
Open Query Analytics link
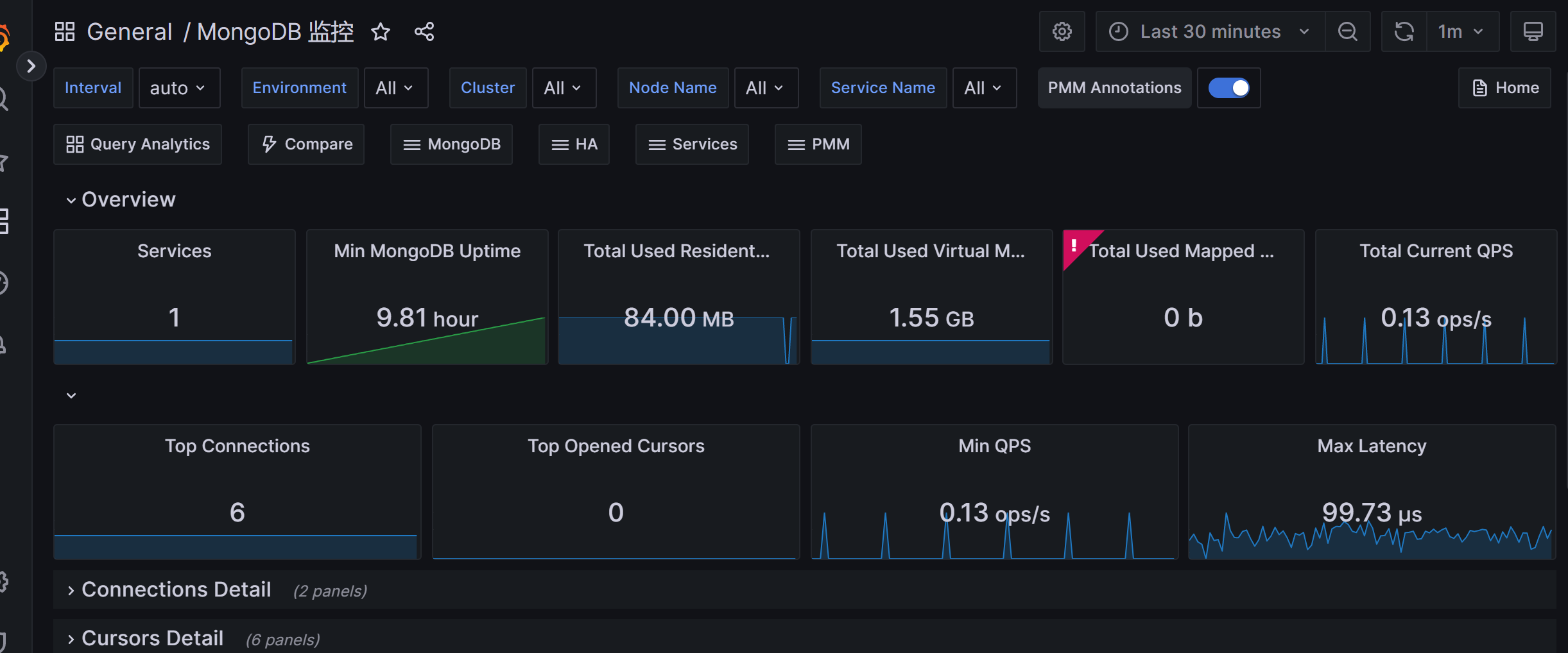138,144
